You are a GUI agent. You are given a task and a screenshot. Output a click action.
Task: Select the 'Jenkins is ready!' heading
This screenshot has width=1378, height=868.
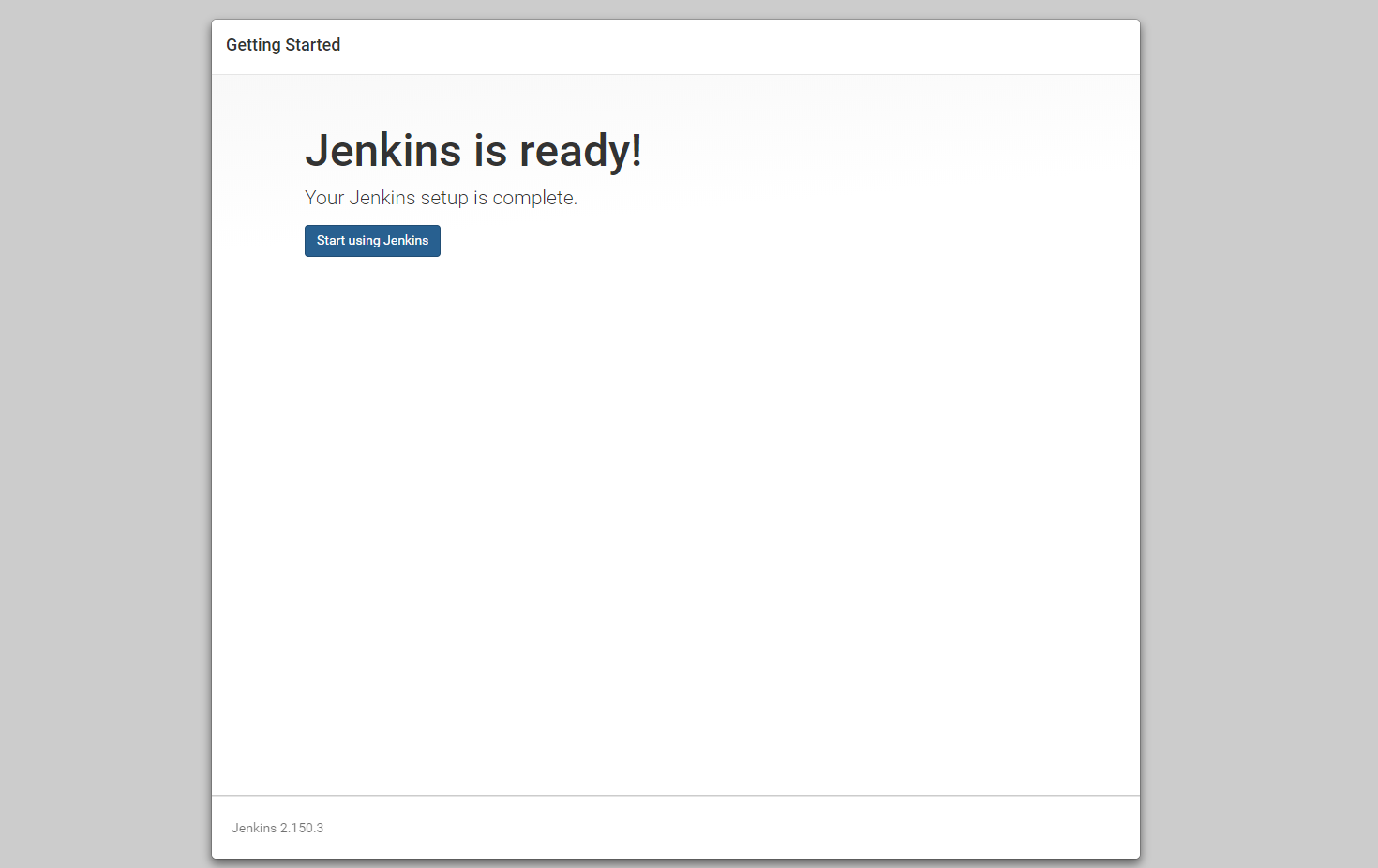click(473, 151)
